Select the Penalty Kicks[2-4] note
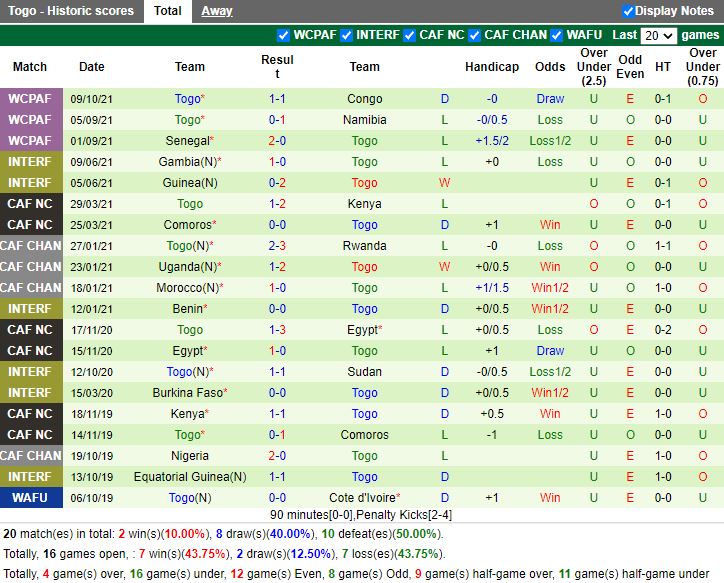The height and width of the screenshot is (583, 724). click(x=404, y=515)
